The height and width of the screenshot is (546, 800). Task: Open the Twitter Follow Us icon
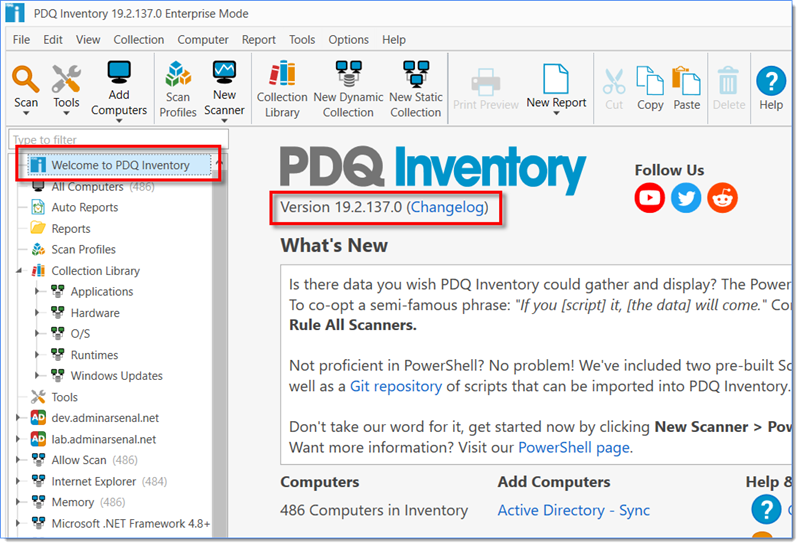pos(686,197)
